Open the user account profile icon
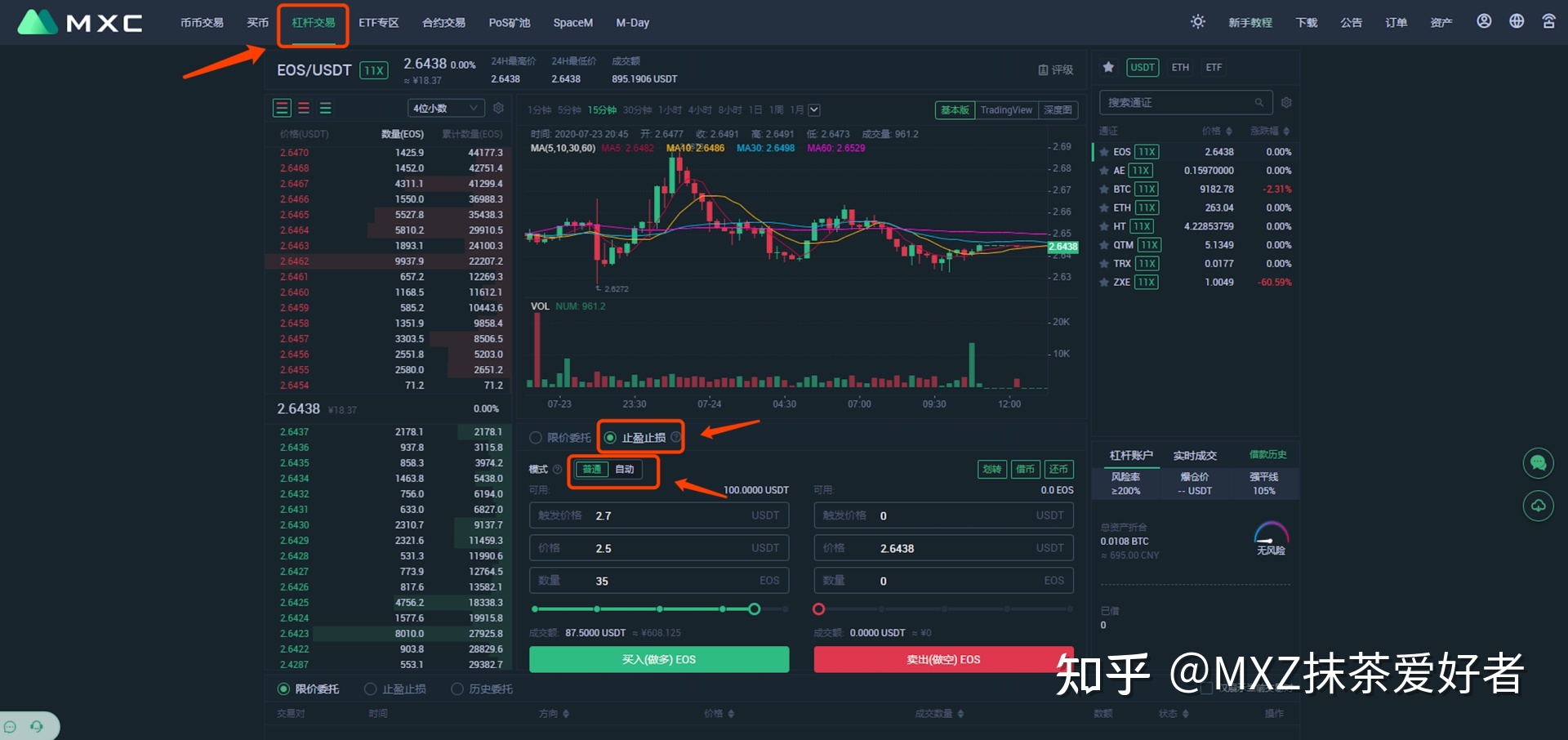1568x740 pixels. [1484, 22]
